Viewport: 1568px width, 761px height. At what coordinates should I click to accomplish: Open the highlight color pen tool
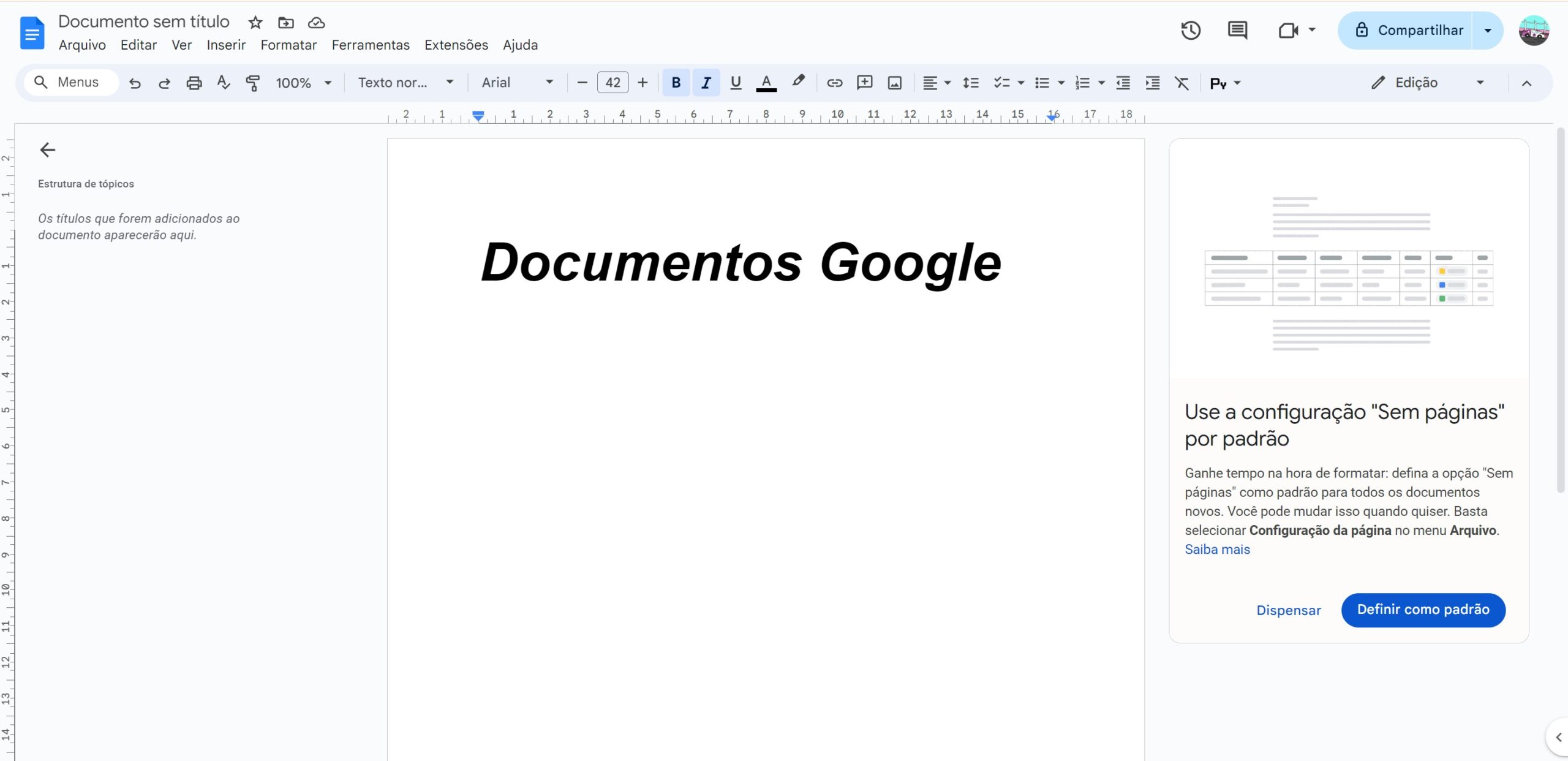point(798,81)
